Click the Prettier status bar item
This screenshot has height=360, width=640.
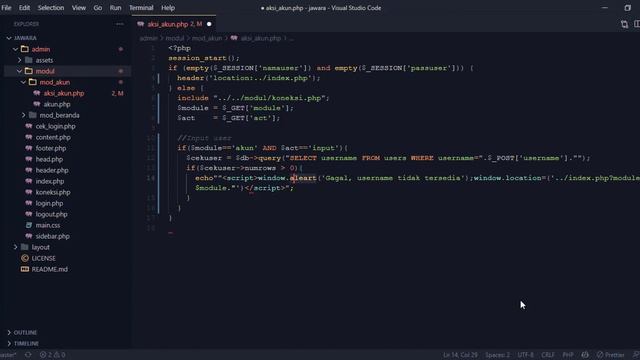(610, 355)
